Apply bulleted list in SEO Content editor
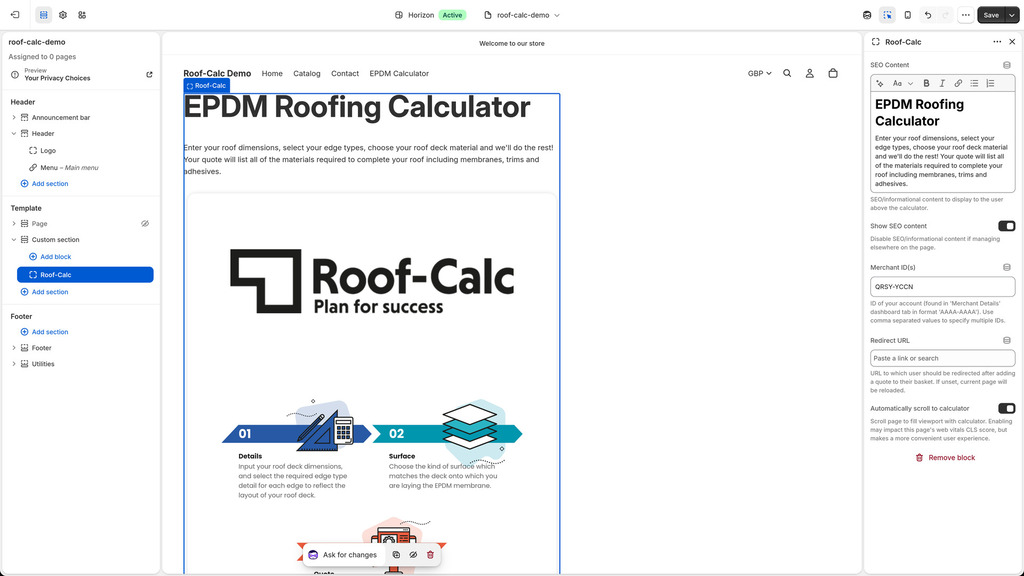Screen dimensions: 1024x576 974,83
